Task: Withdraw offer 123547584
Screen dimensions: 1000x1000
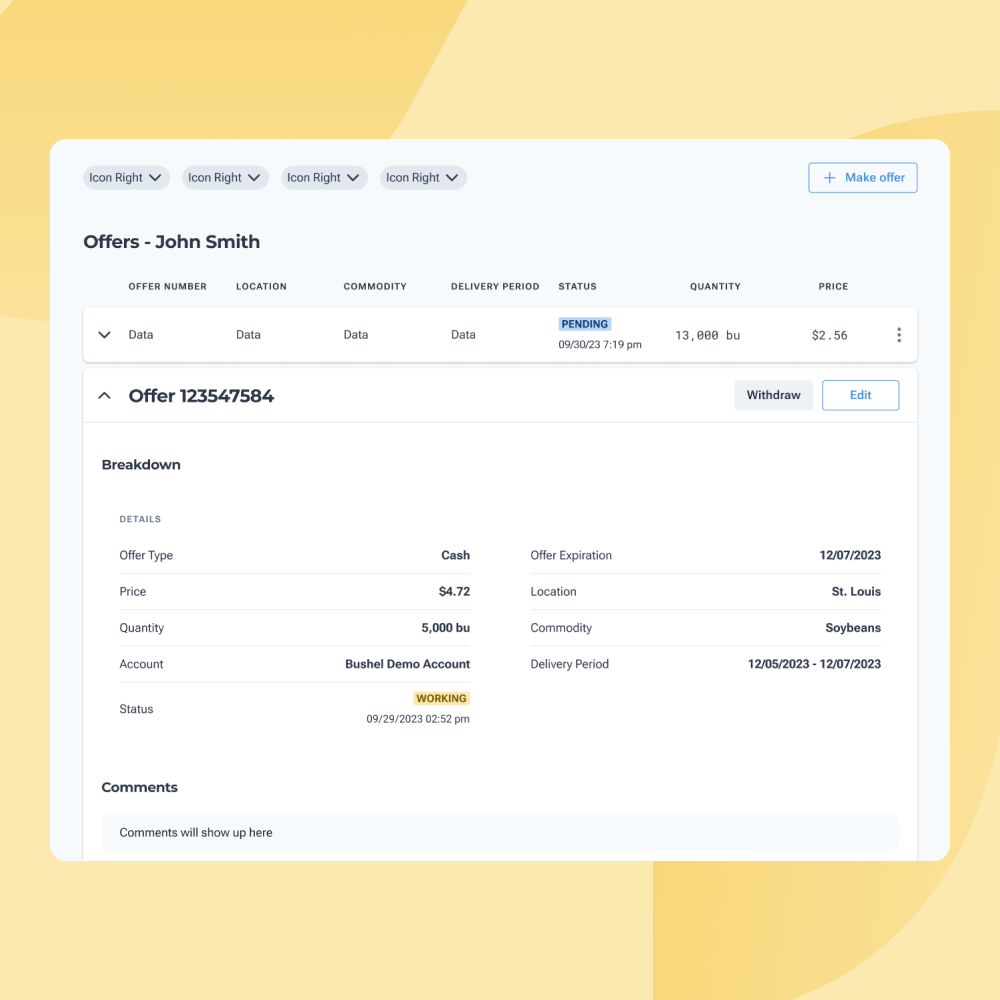Action: click(773, 395)
